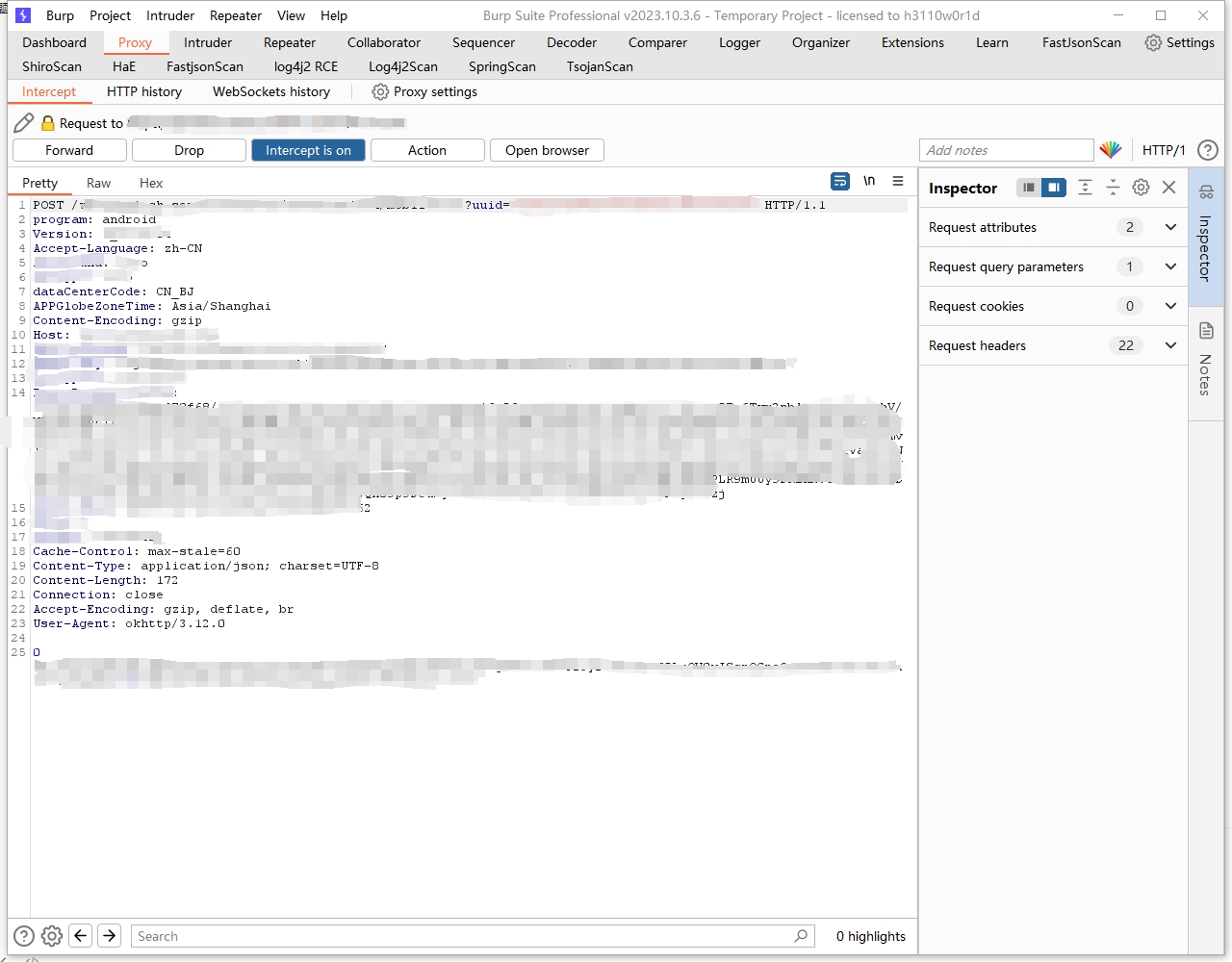Select the Raw view tab

[98, 183]
